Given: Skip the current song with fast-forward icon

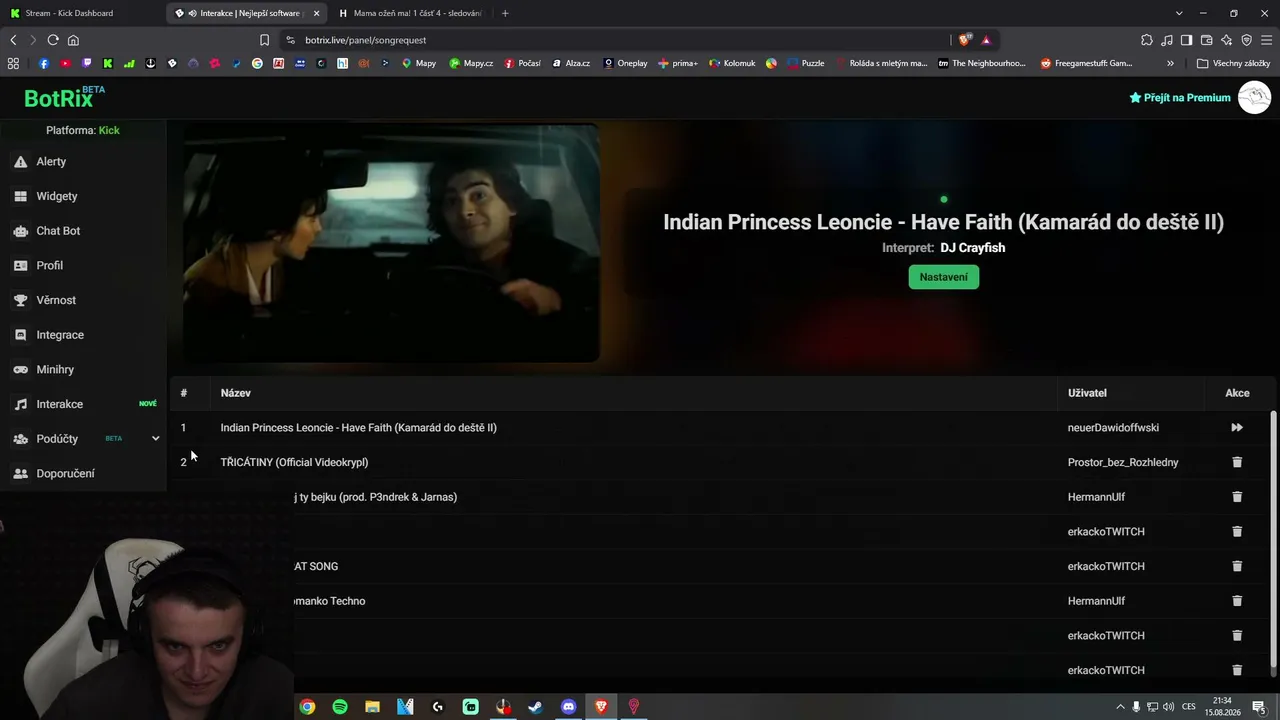Looking at the screenshot, I should (1237, 427).
